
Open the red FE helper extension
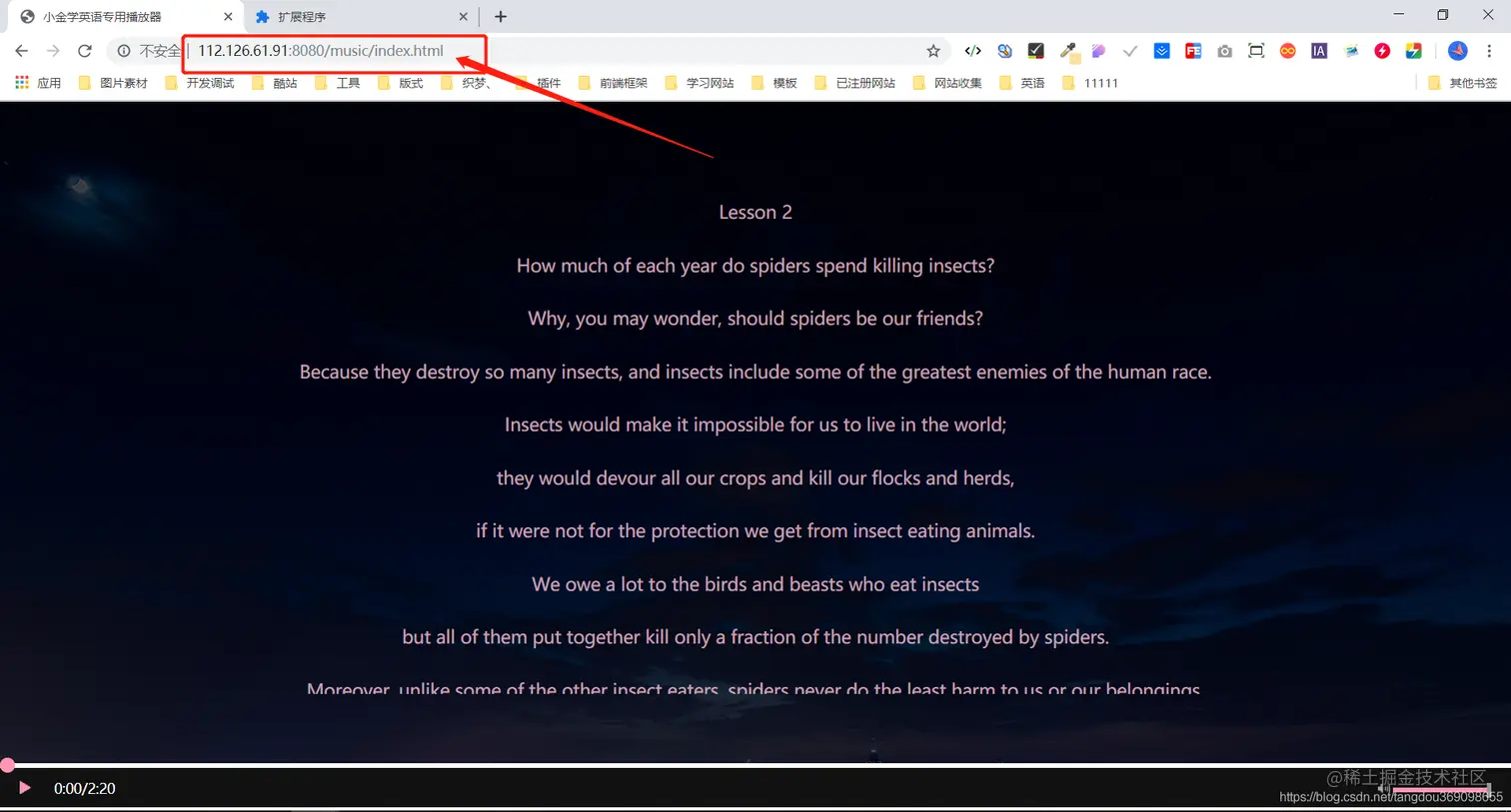(1193, 51)
